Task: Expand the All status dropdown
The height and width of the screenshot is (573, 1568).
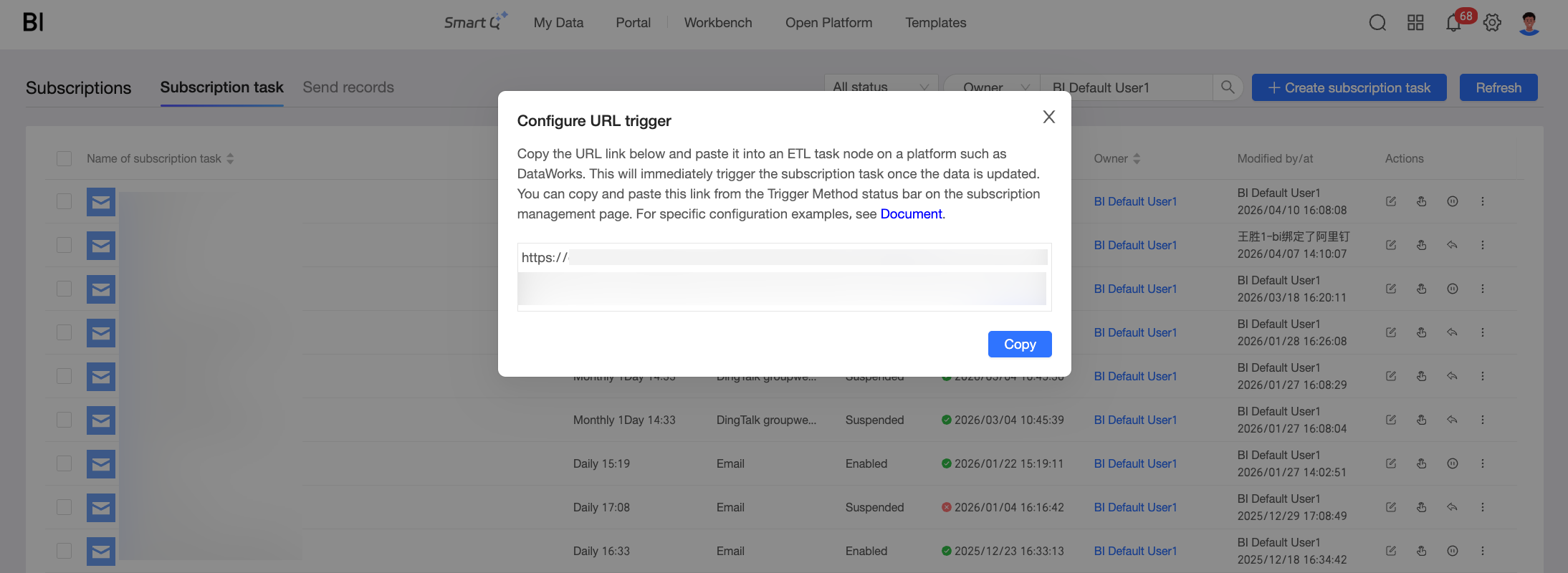Action: tap(881, 87)
